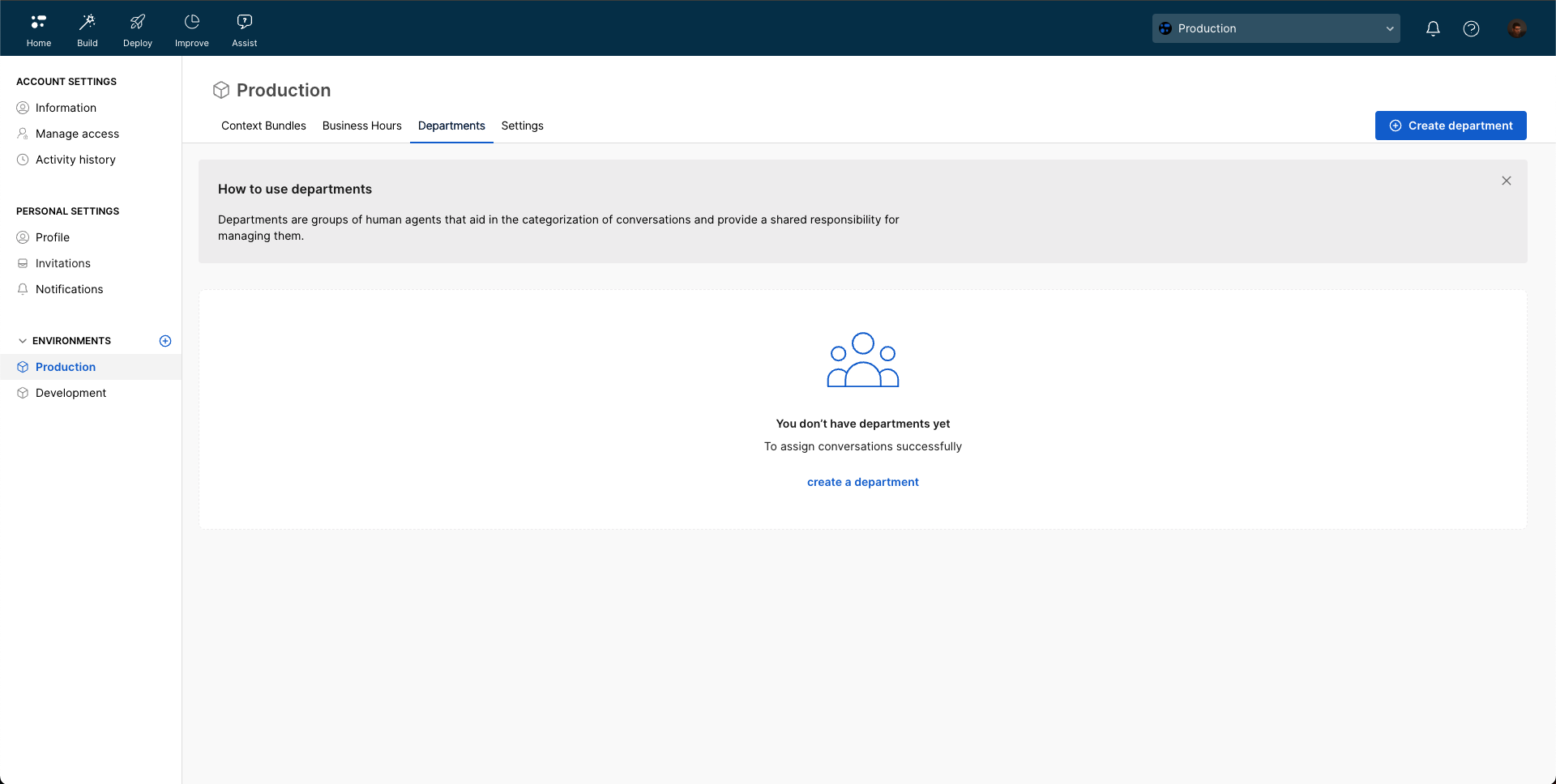
Task: Switch to the Context Bundles tab
Action: tap(263, 126)
